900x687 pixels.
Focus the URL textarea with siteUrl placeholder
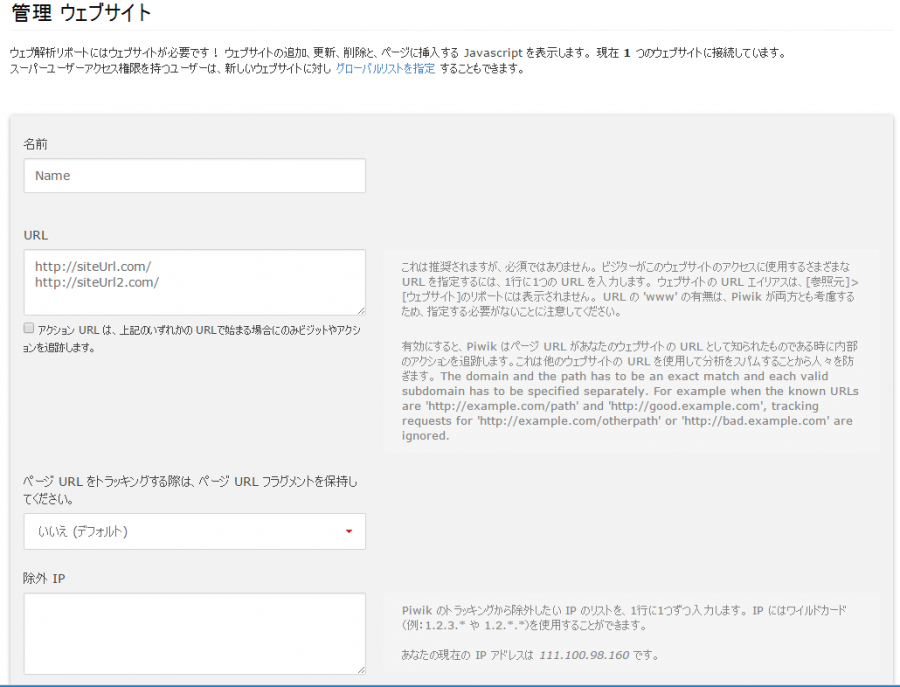coord(194,282)
